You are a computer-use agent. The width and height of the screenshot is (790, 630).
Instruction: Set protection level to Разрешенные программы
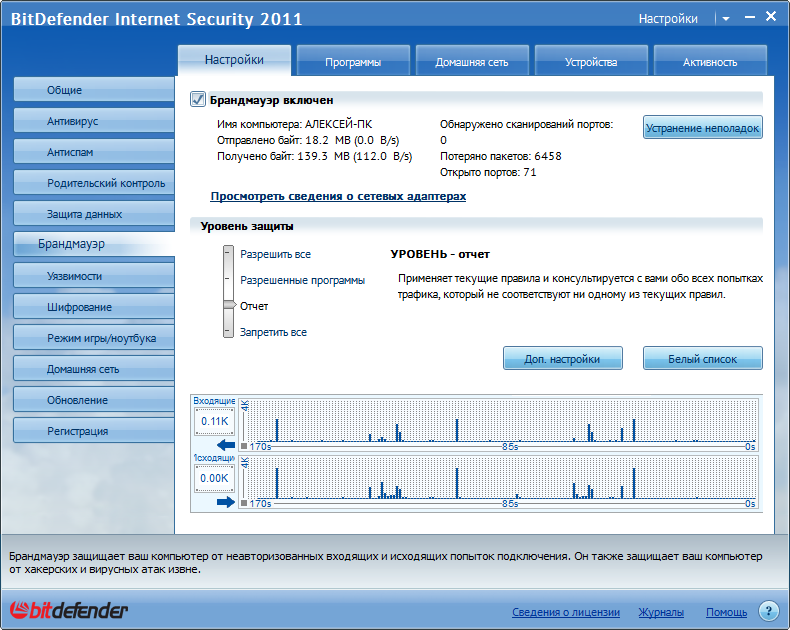(302, 280)
